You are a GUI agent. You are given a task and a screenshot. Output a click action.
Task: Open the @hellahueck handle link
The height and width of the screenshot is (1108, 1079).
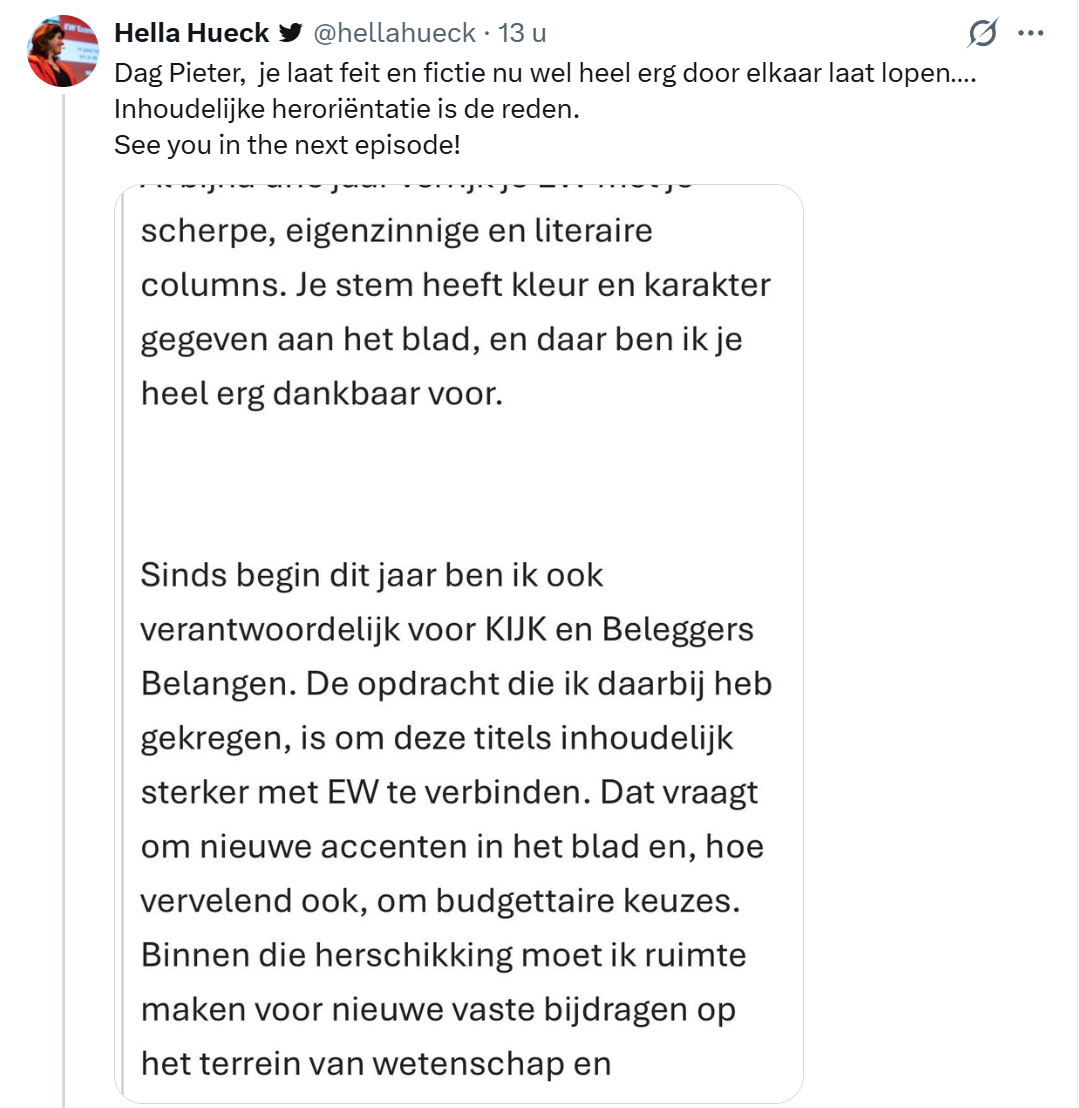click(394, 33)
